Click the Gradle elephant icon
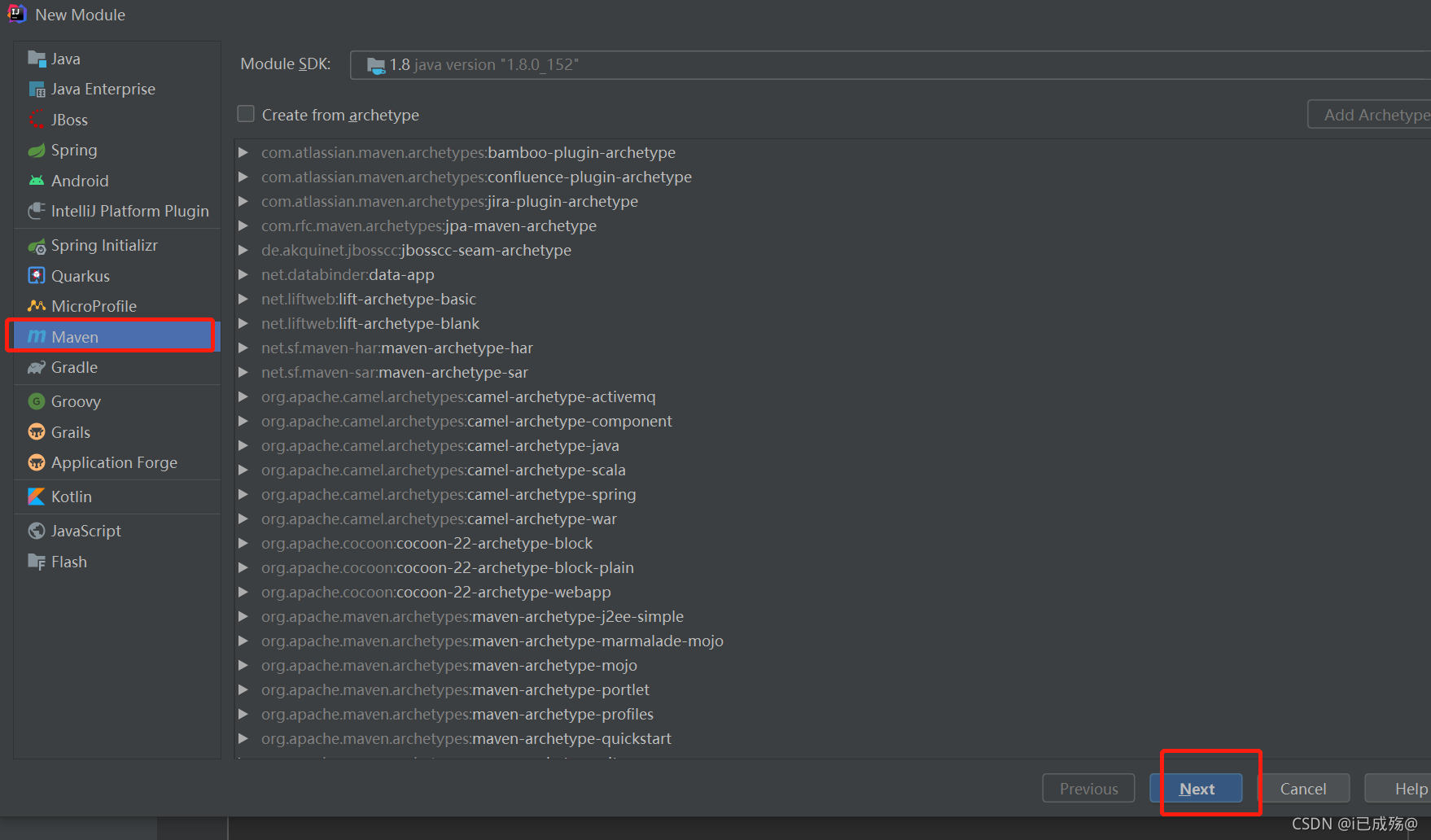The height and width of the screenshot is (840, 1431). click(37, 368)
